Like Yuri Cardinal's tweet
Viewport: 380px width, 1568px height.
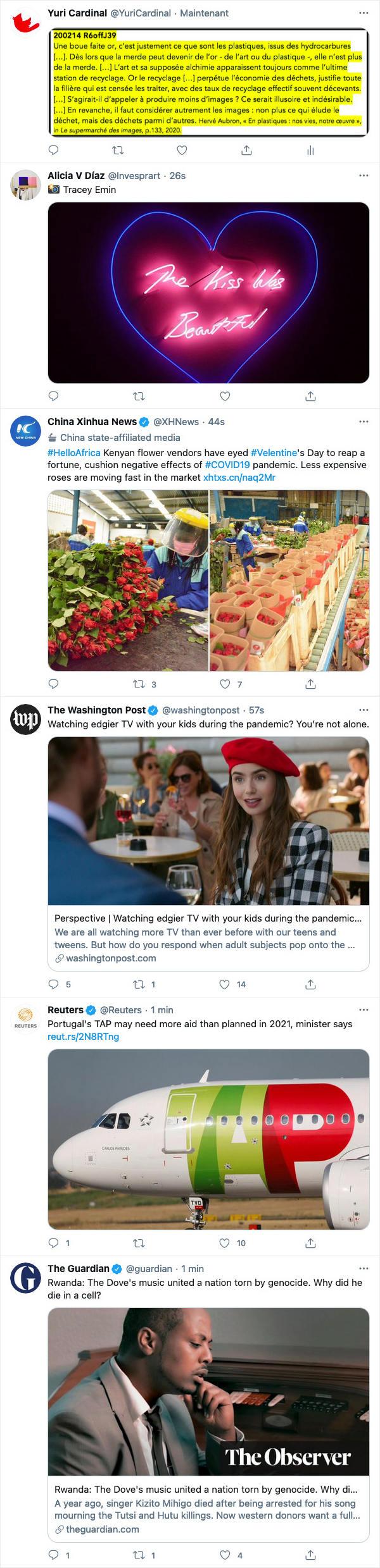point(182,151)
